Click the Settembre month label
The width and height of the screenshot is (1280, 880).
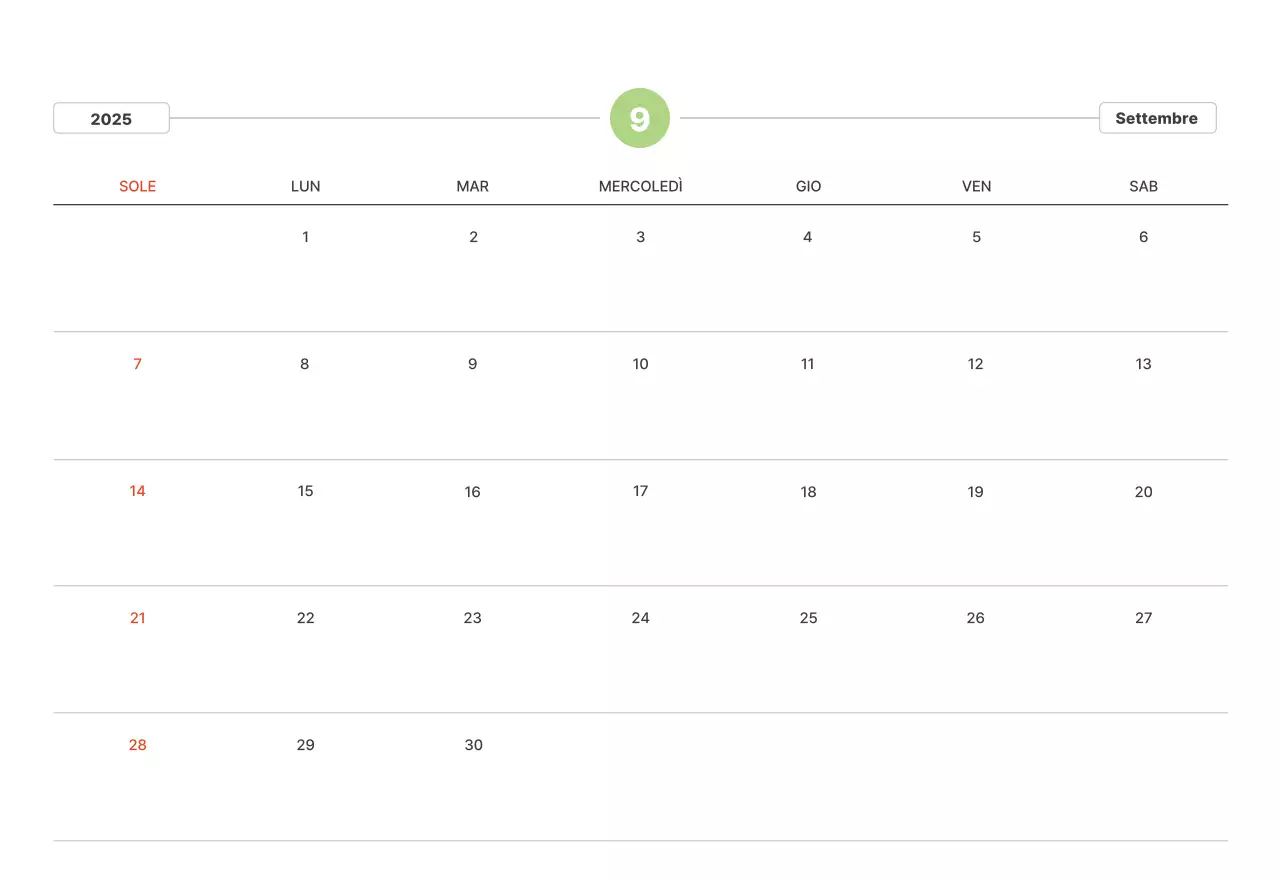pos(1157,118)
